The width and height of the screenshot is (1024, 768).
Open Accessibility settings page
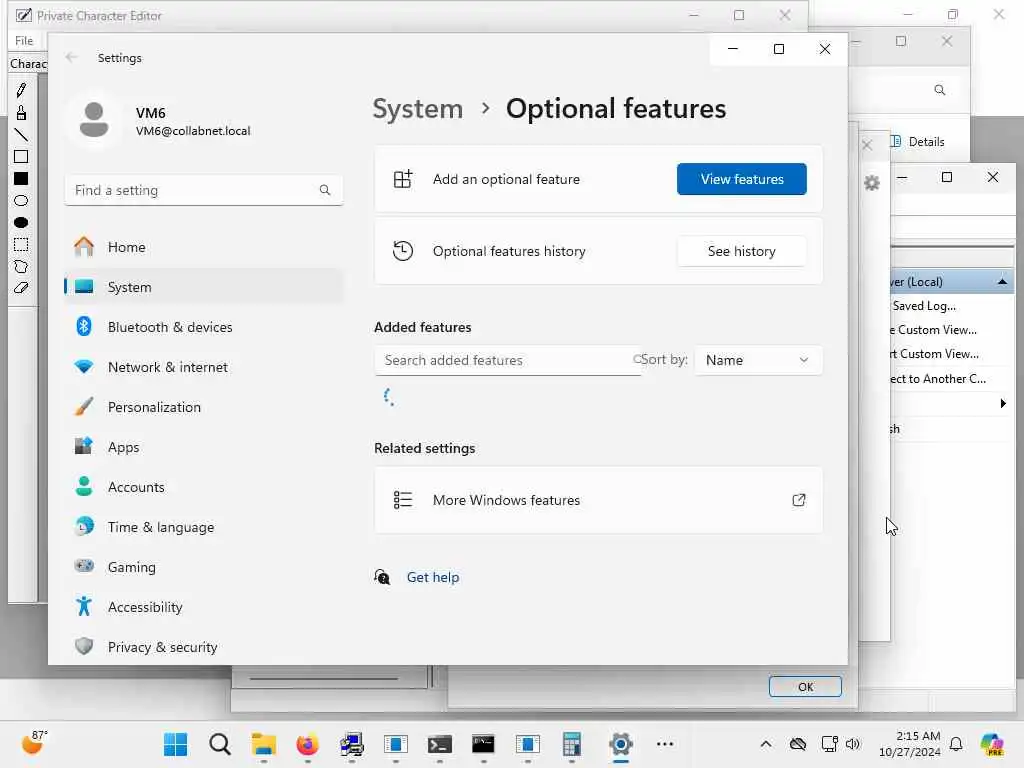click(204, 607)
